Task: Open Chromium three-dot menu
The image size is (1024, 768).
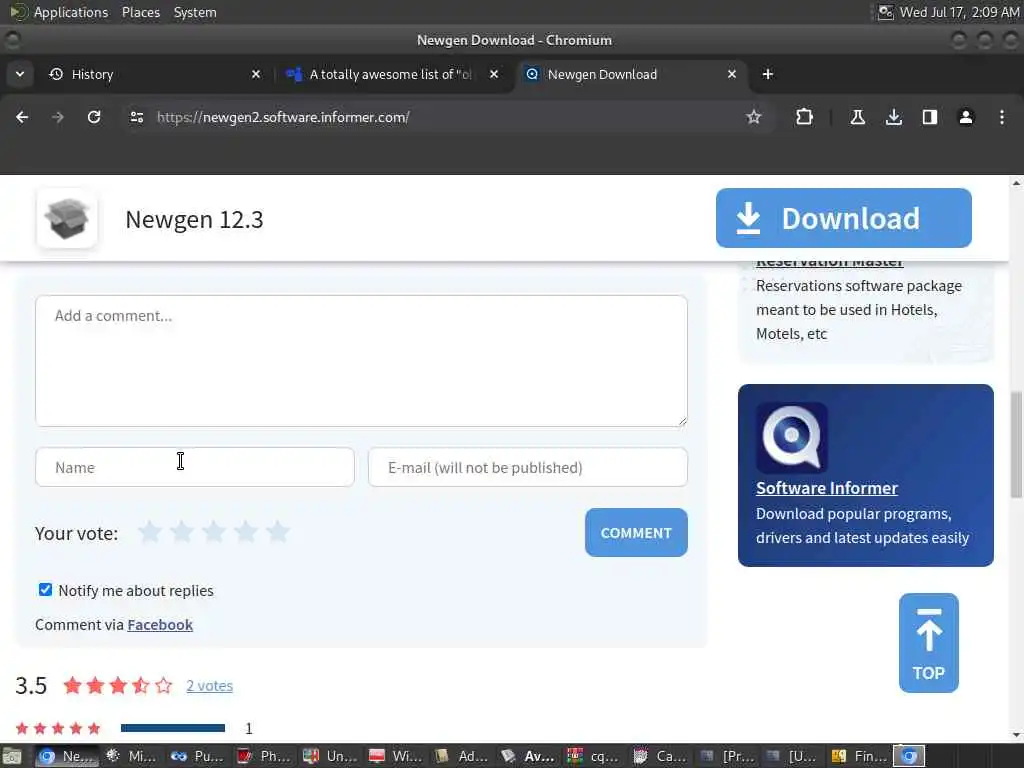Action: (x=1002, y=117)
